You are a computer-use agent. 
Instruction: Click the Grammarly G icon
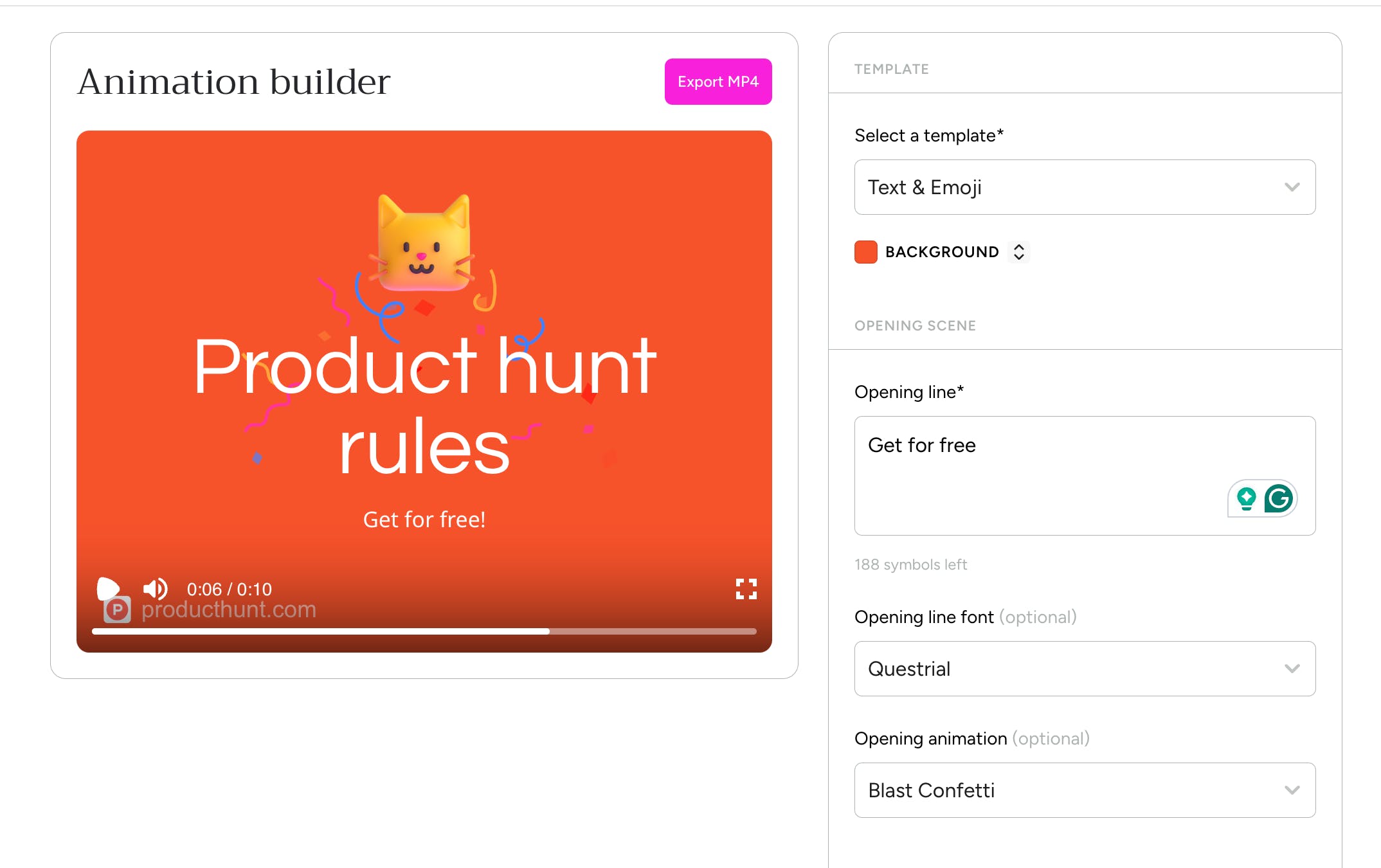[x=1278, y=498]
